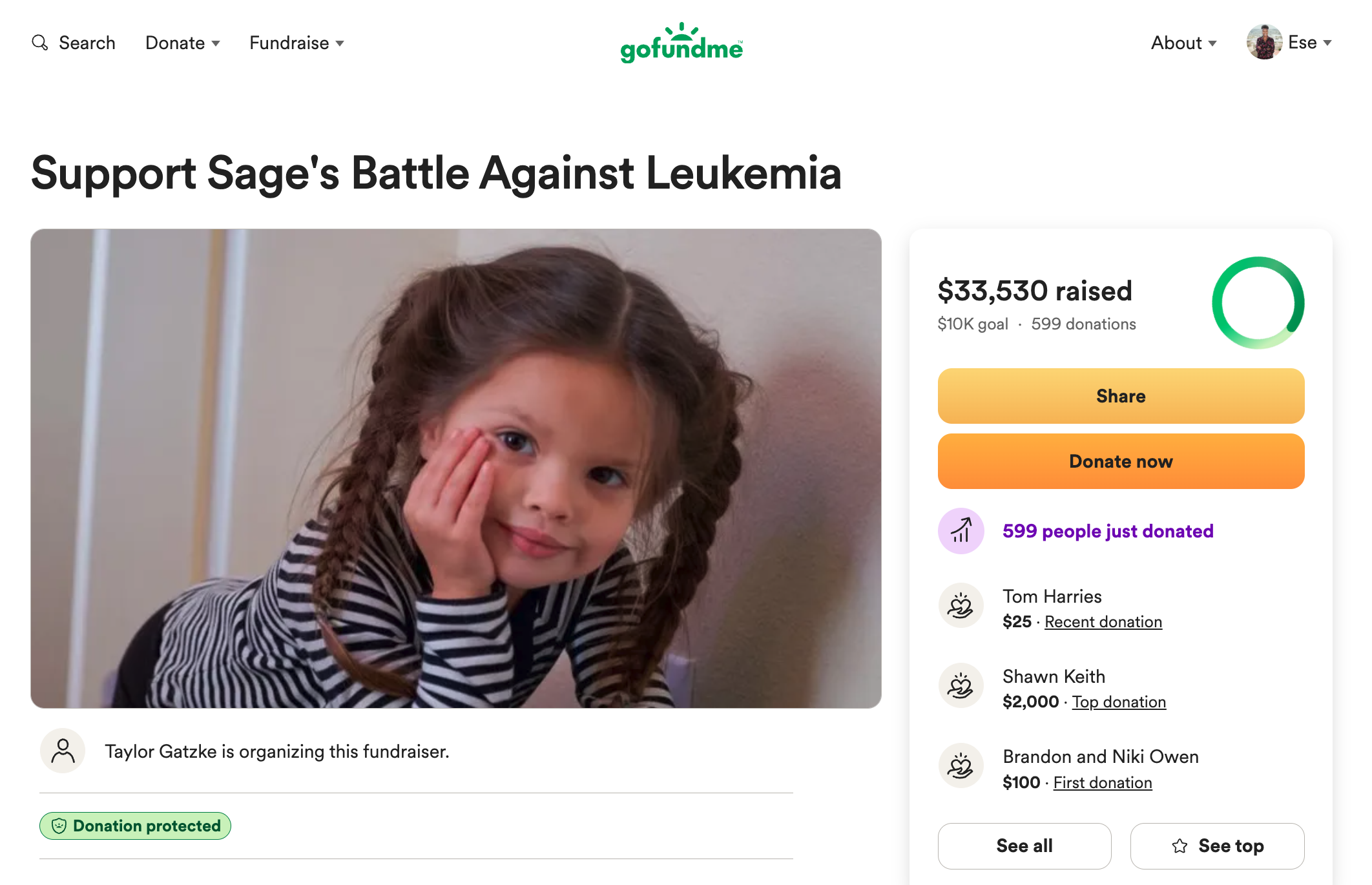Image resolution: width=1372 pixels, height=885 pixels.
Task: Click the donor icon beside Tom Harries
Action: click(x=961, y=605)
